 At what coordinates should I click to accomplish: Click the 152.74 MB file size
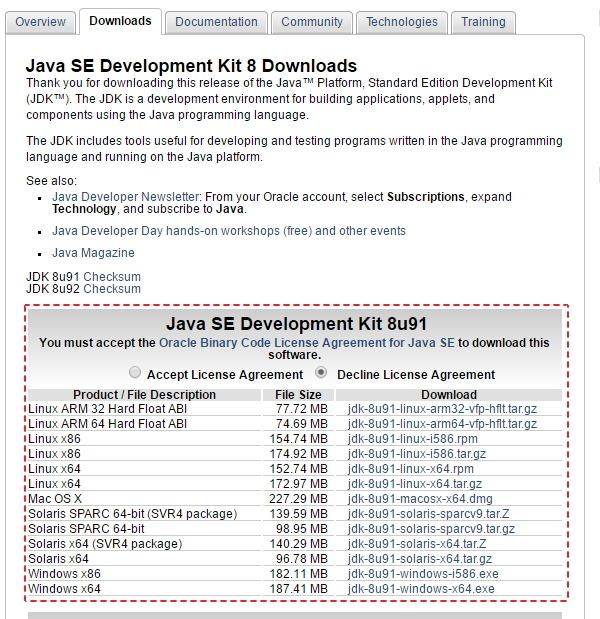[x=298, y=469]
